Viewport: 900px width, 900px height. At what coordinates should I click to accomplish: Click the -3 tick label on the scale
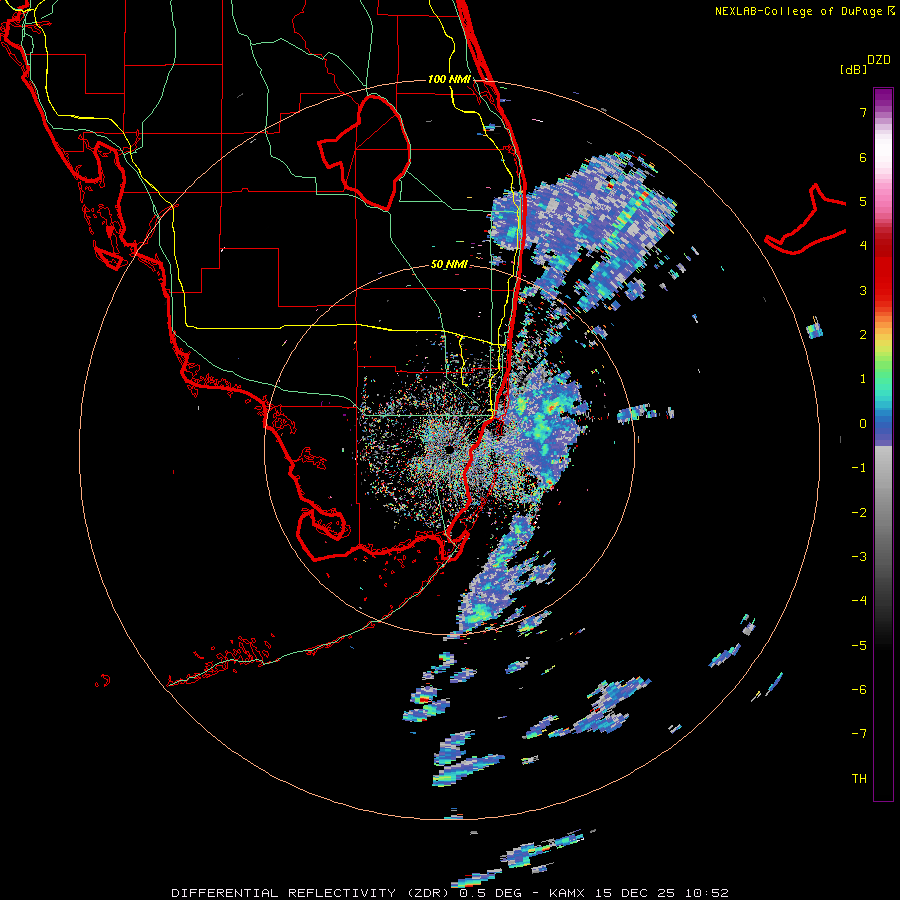click(859, 556)
